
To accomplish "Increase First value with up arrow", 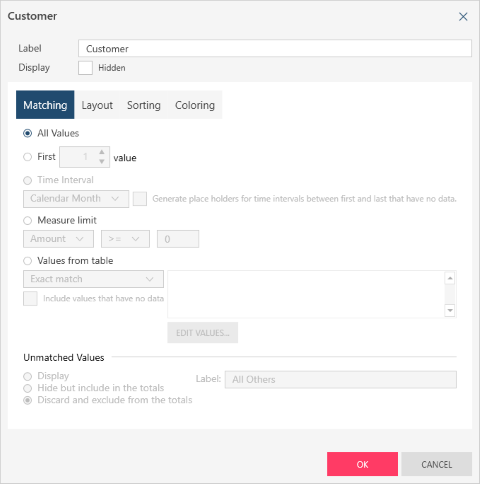I will coord(102,152).
